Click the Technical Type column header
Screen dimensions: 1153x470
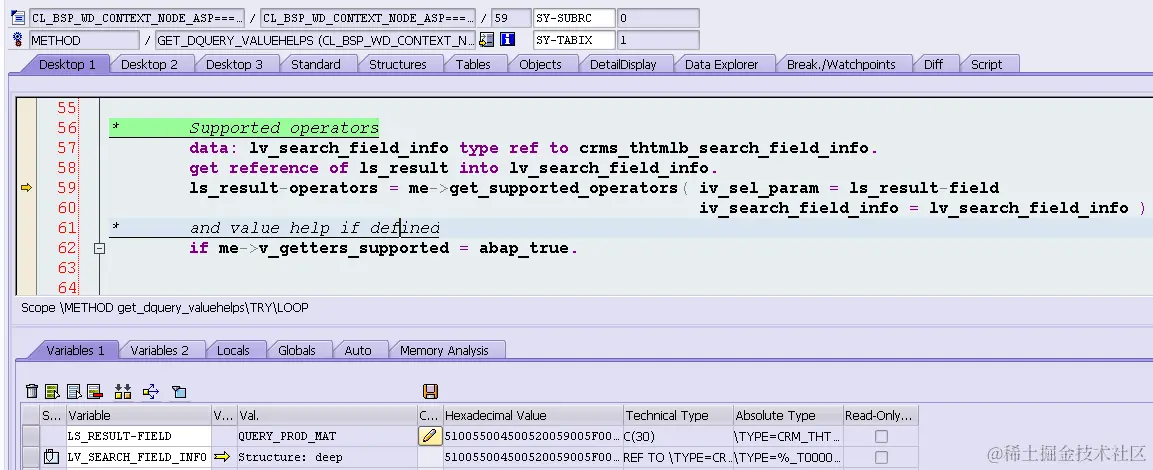pos(678,416)
